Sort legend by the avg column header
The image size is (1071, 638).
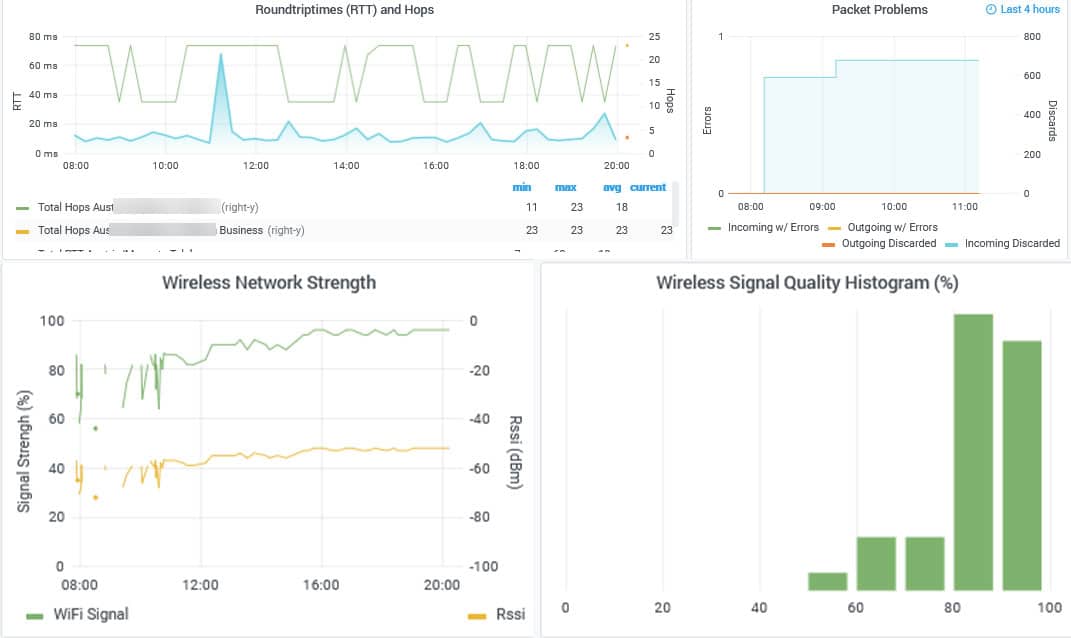pos(612,187)
